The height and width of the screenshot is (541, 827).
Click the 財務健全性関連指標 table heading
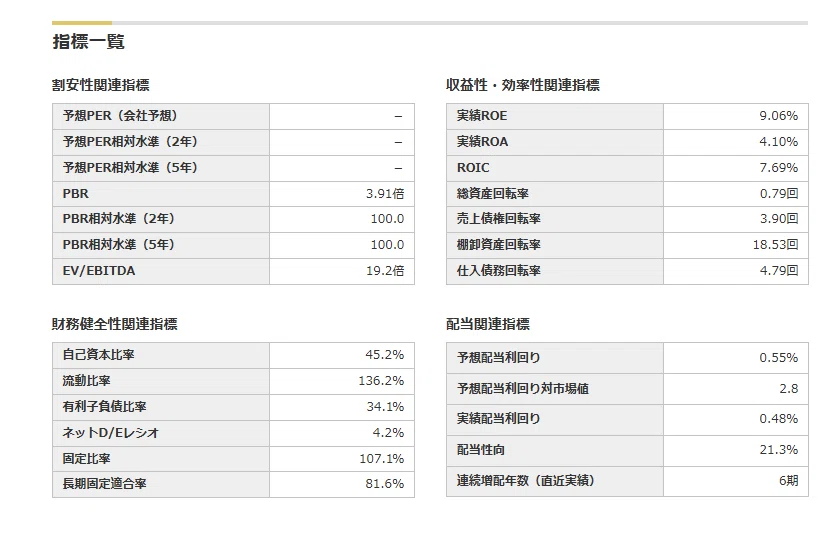tap(114, 324)
